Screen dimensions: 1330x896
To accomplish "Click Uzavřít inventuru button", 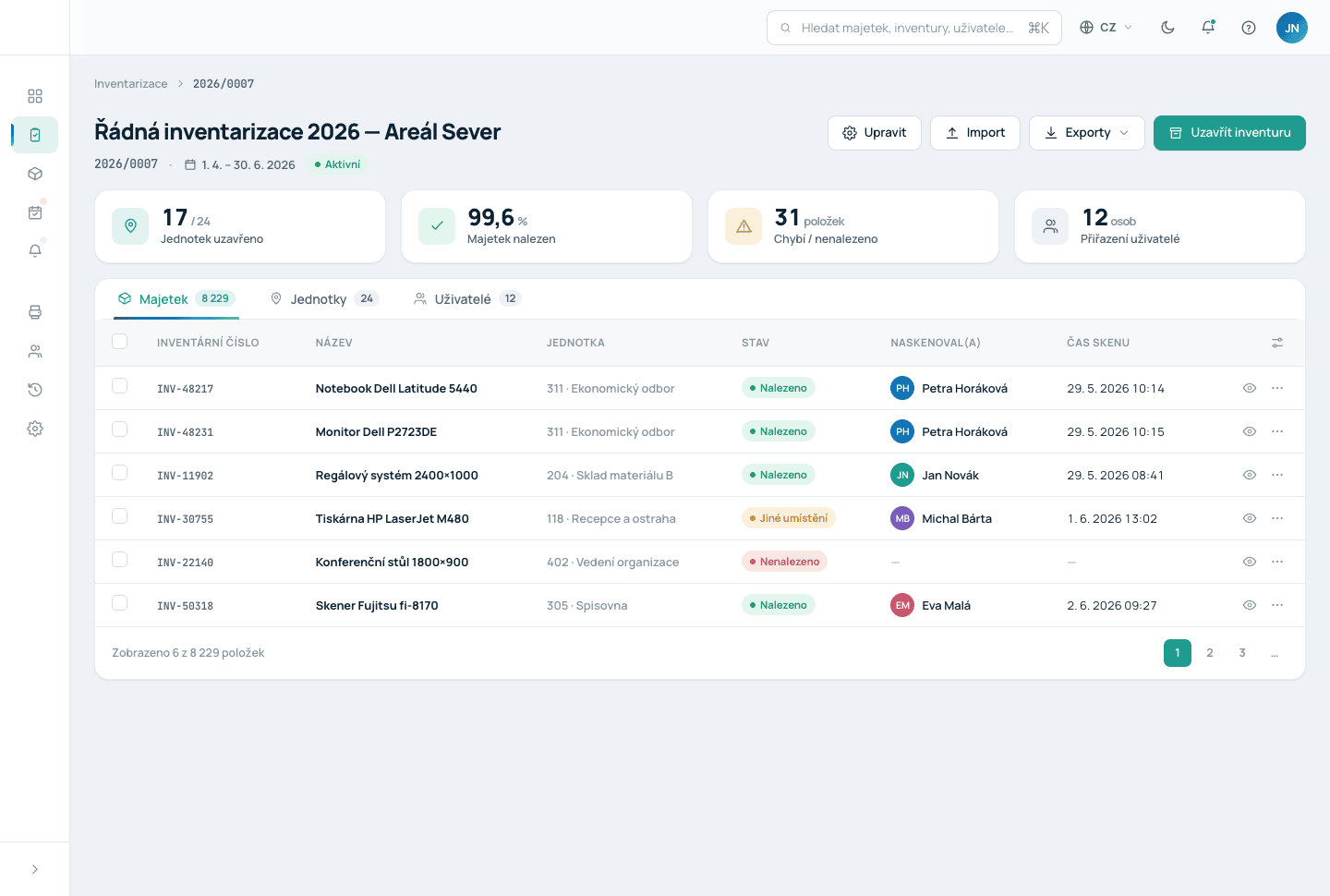I will coord(1229,133).
